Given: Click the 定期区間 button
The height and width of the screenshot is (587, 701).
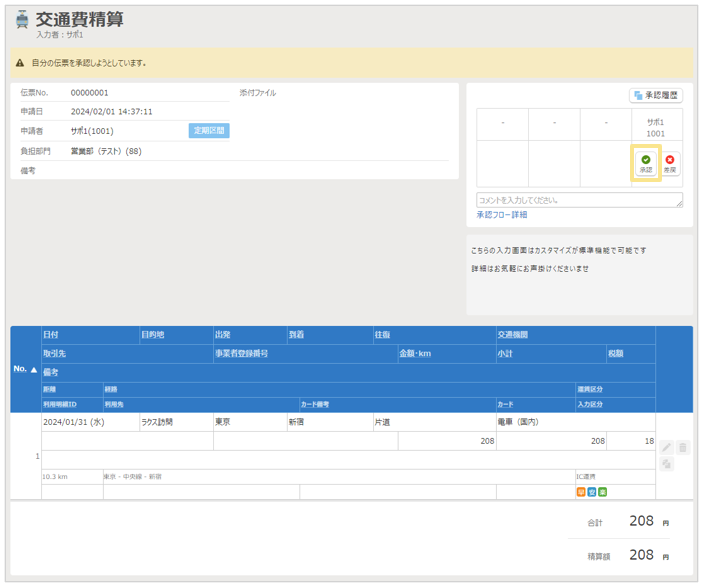Looking at the screenshot, I should click(x=209, y=130).
